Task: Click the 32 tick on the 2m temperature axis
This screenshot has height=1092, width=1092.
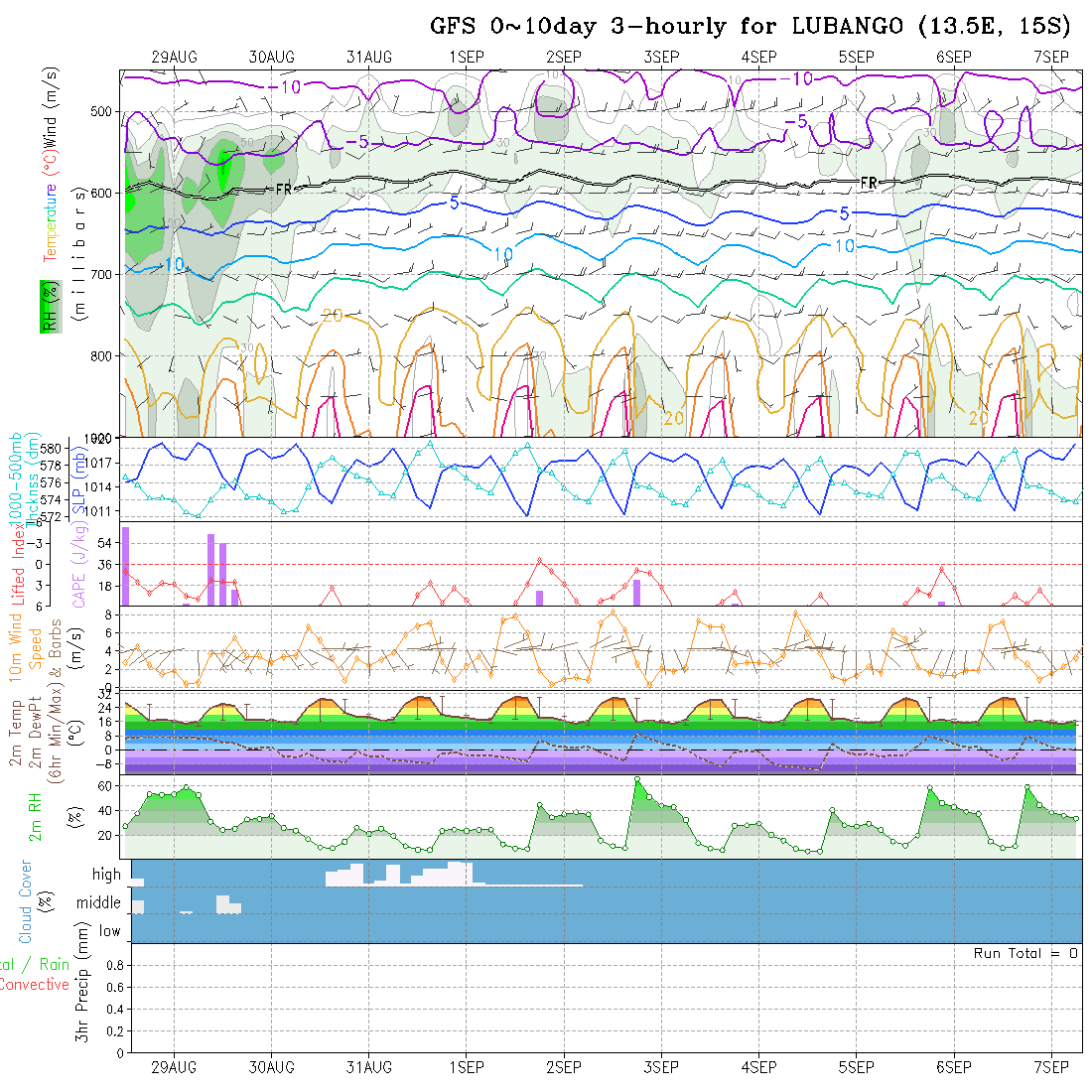Action: click(x=104, y=694)
